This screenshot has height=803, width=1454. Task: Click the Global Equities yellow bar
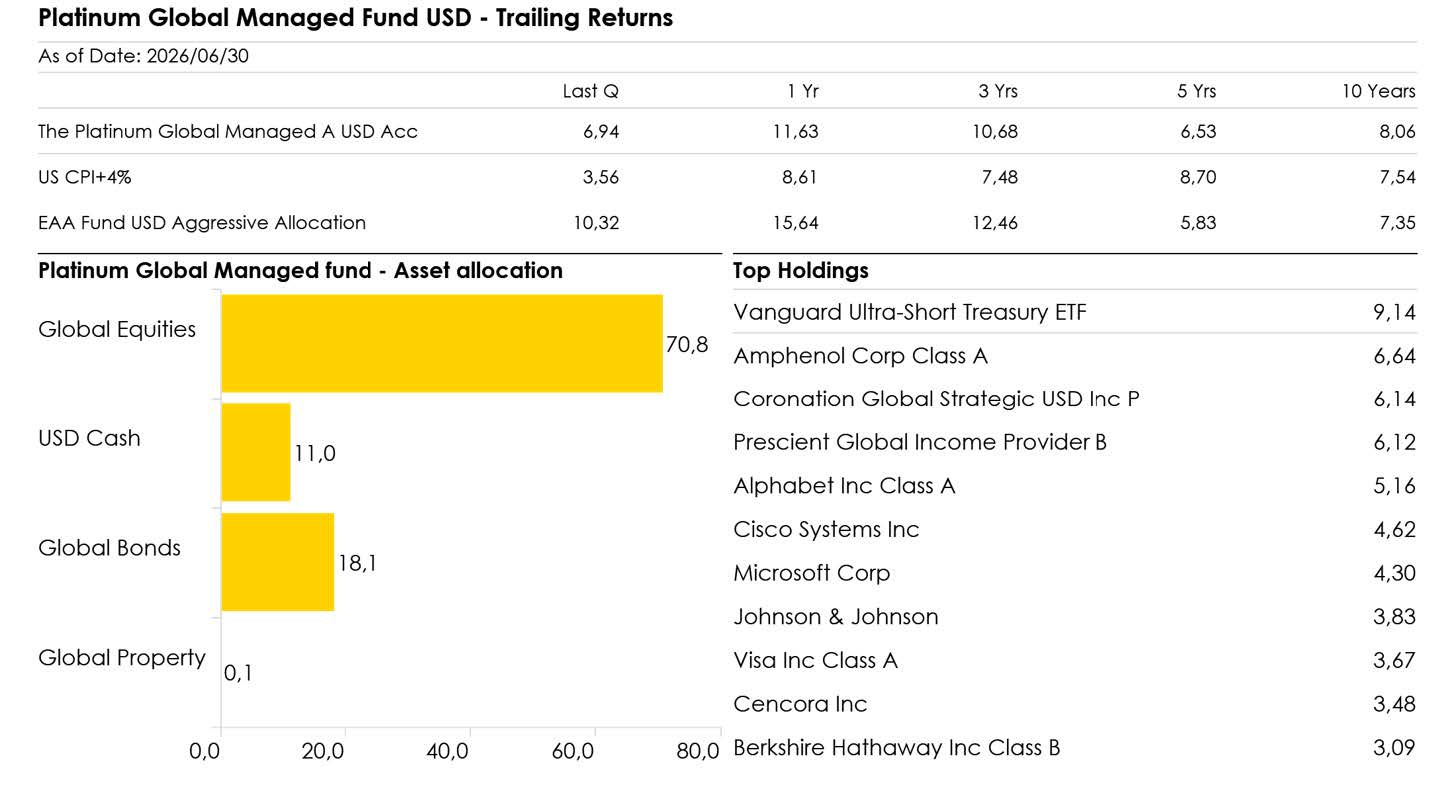coord(441,343)
